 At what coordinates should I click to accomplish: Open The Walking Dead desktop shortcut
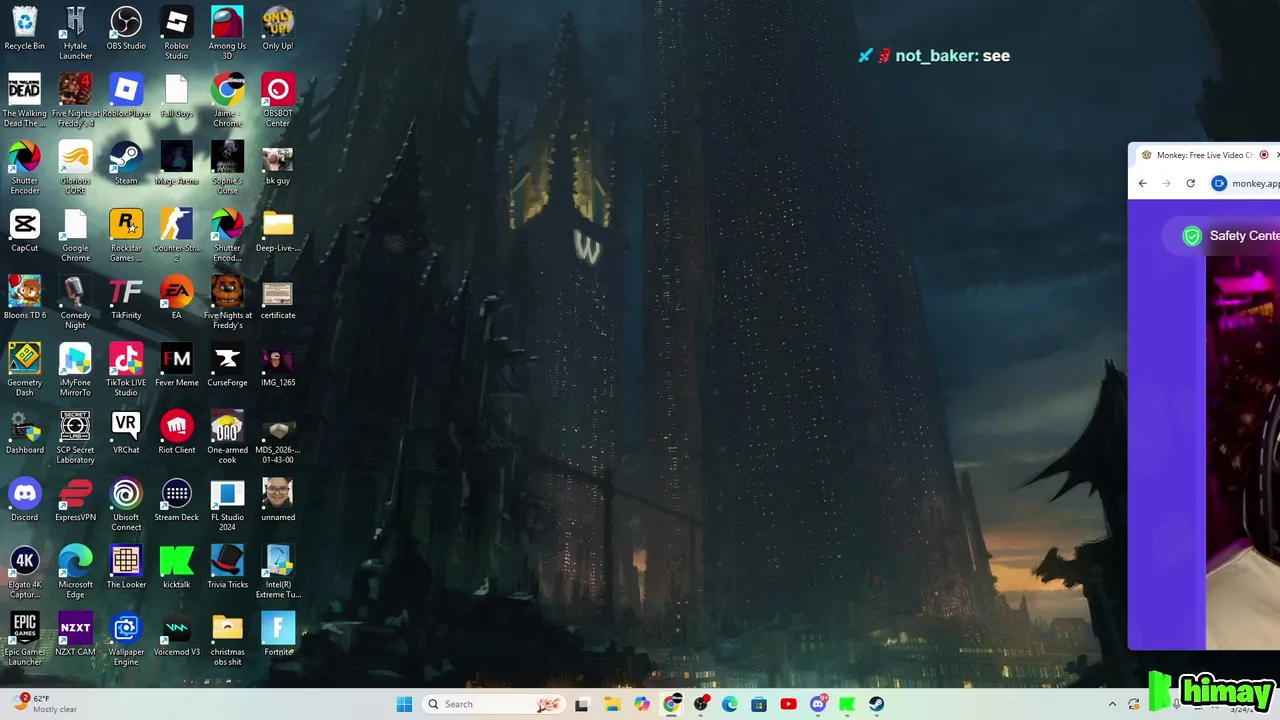(25, 100)
